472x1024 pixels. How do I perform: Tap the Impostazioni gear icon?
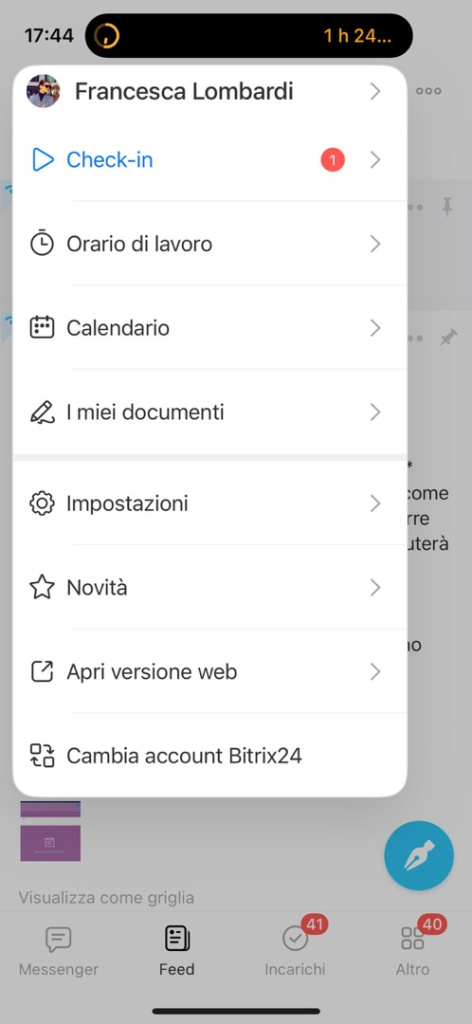pyautogui.click(x=42, y=504)
